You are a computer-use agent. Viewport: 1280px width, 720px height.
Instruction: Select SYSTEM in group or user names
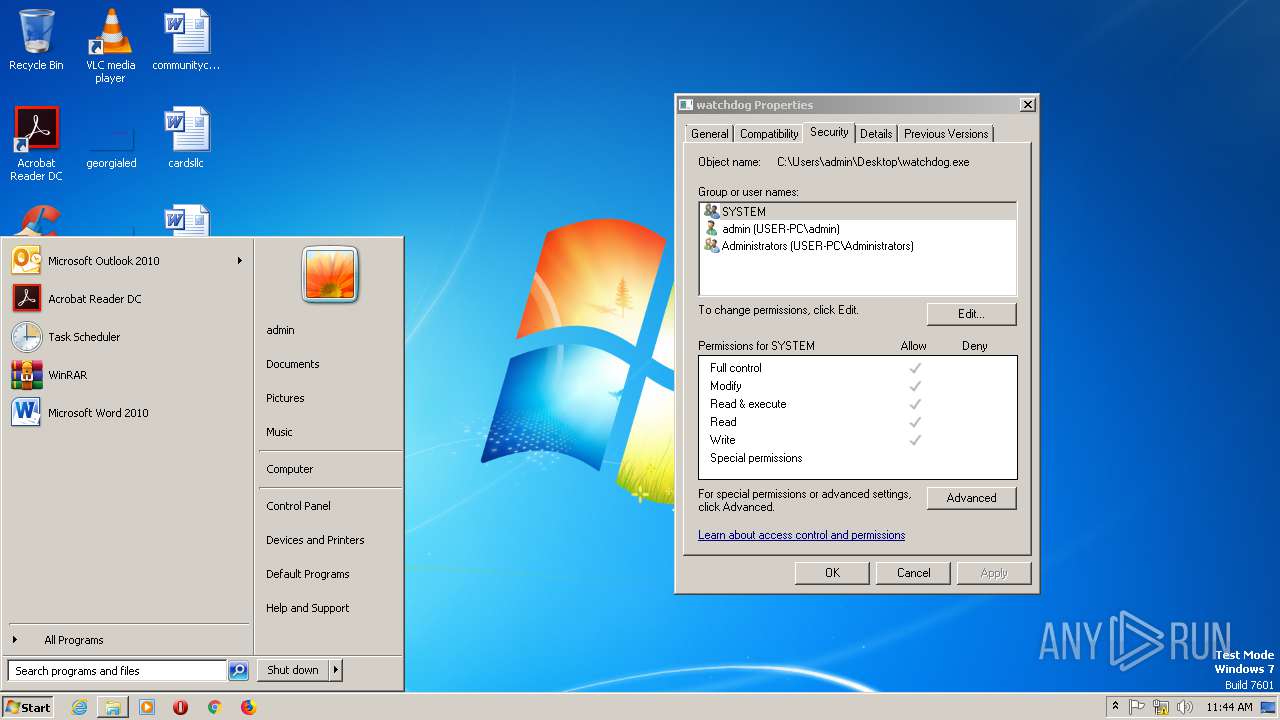(x=857, y=212)
